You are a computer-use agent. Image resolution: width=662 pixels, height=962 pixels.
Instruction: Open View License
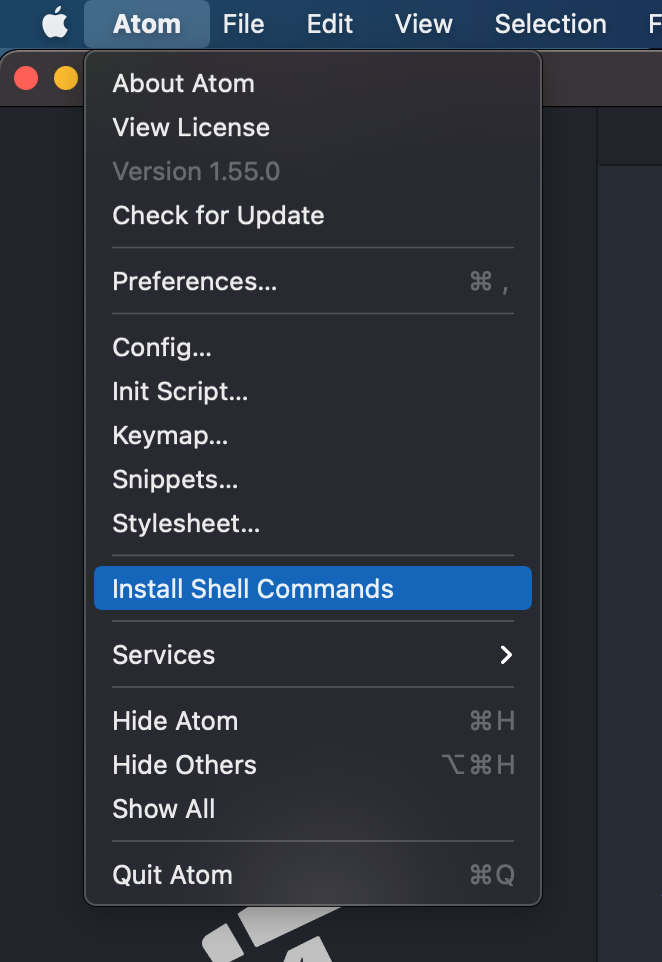click(191, 128)
